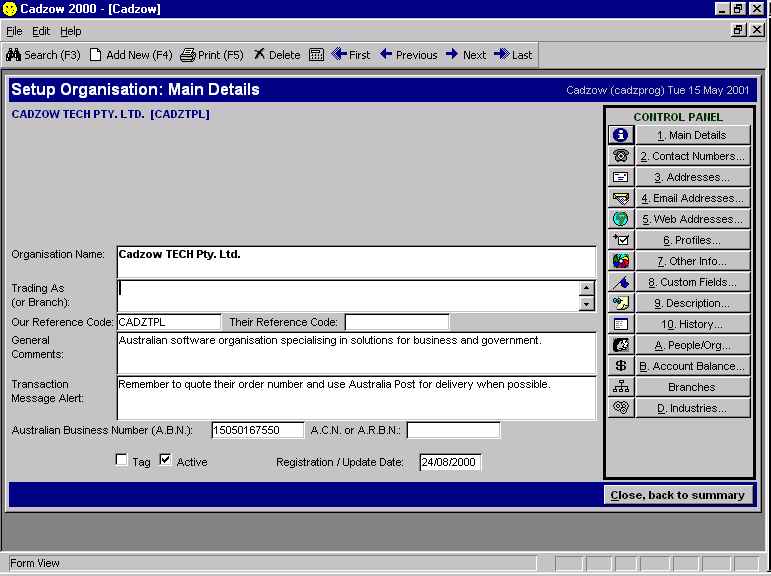Click the Custom Fields pencil icon
This screenshot has width=771, height=576.
tap(621, 282)
